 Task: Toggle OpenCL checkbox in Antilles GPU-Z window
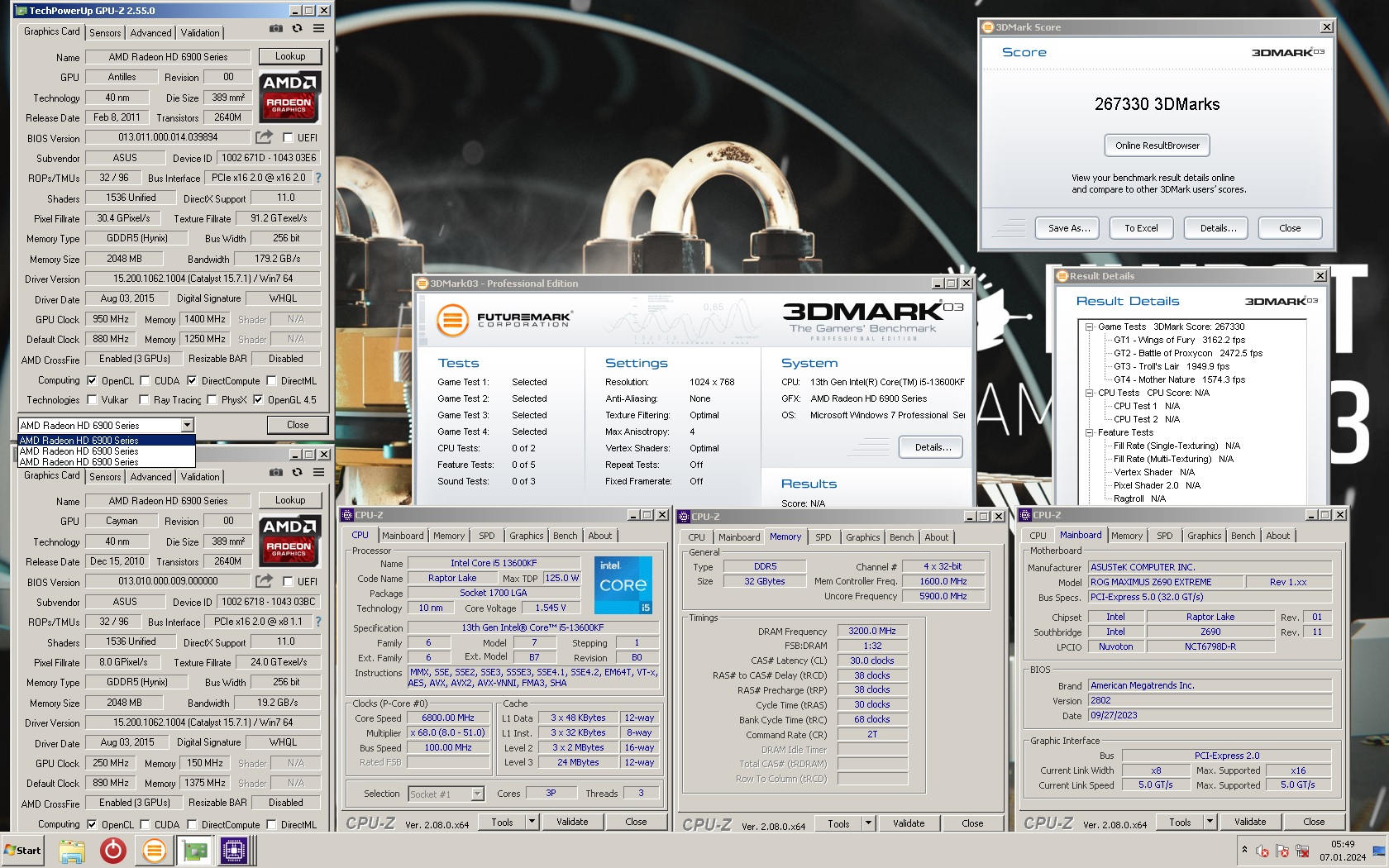[92, 381]
